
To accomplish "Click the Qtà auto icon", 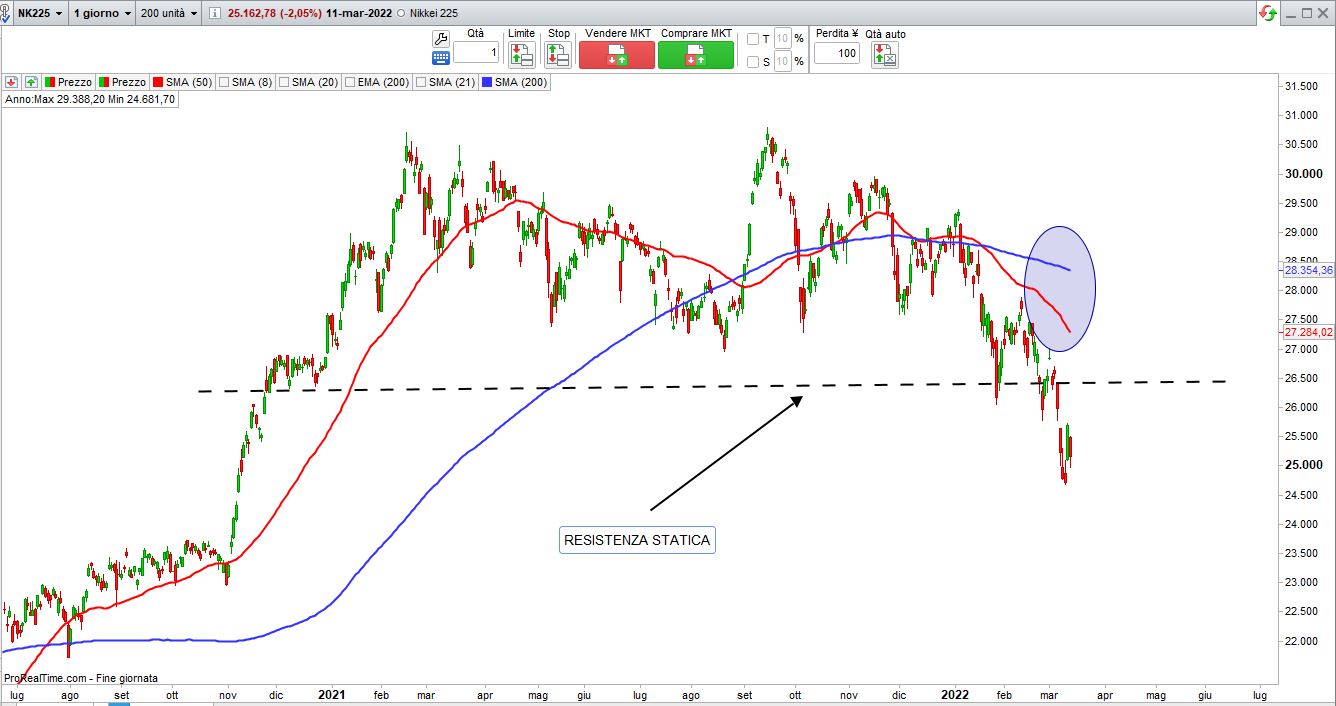I will [x=885, y=54].
